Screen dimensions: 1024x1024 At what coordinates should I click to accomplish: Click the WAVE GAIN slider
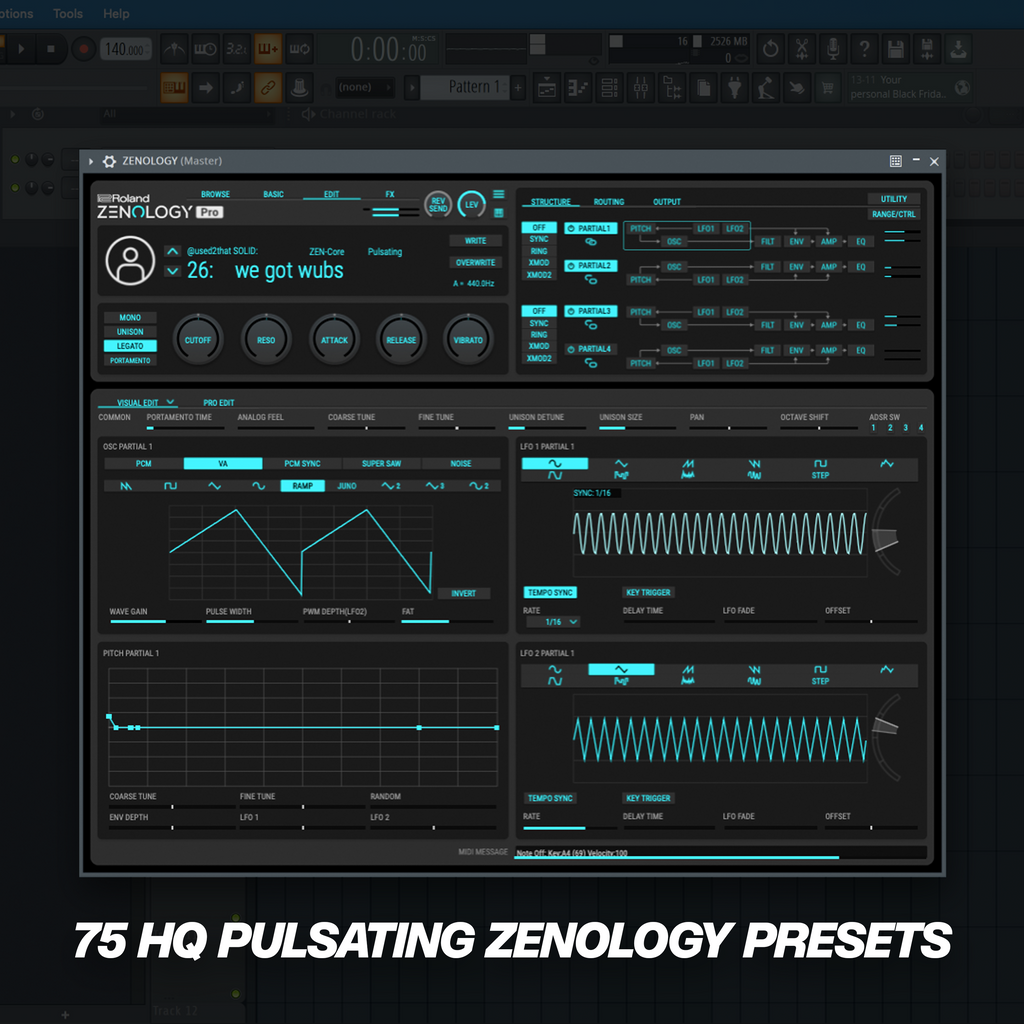coord(151,621)
